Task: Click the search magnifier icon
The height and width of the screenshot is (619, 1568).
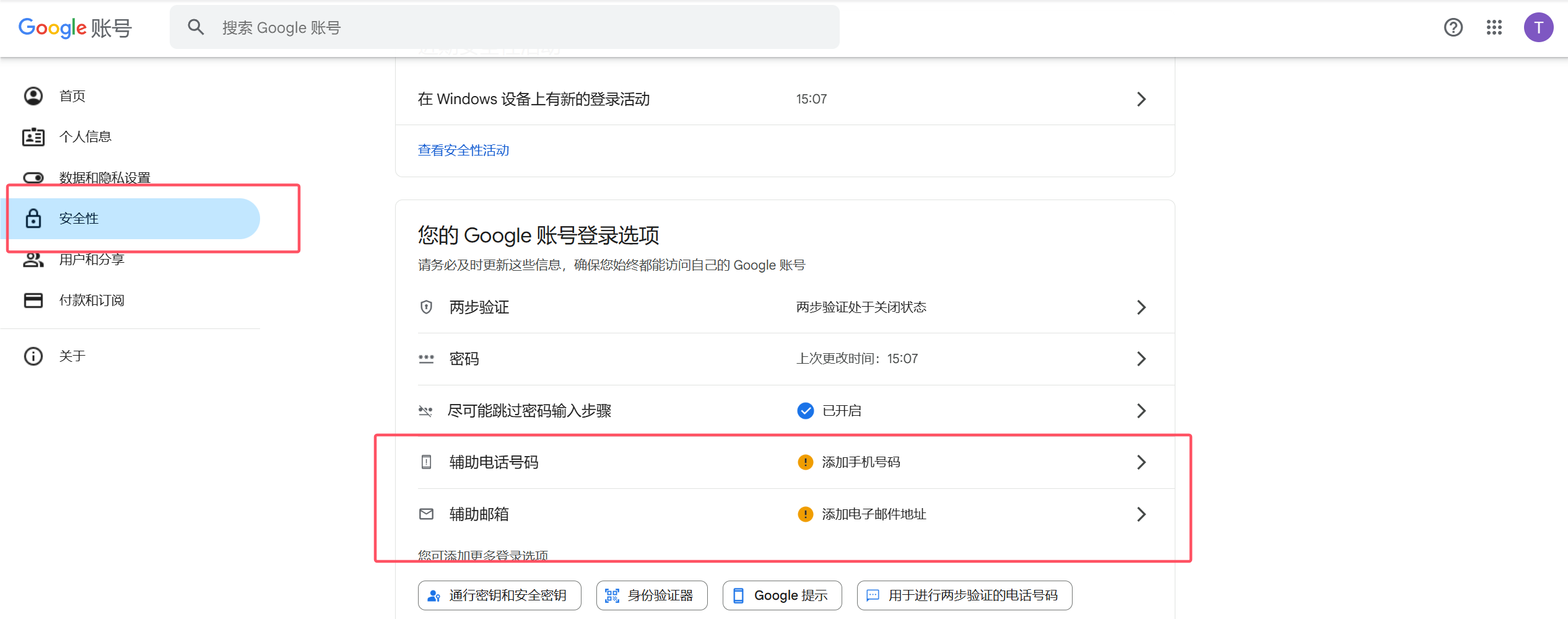Action: tap(196, 27)
